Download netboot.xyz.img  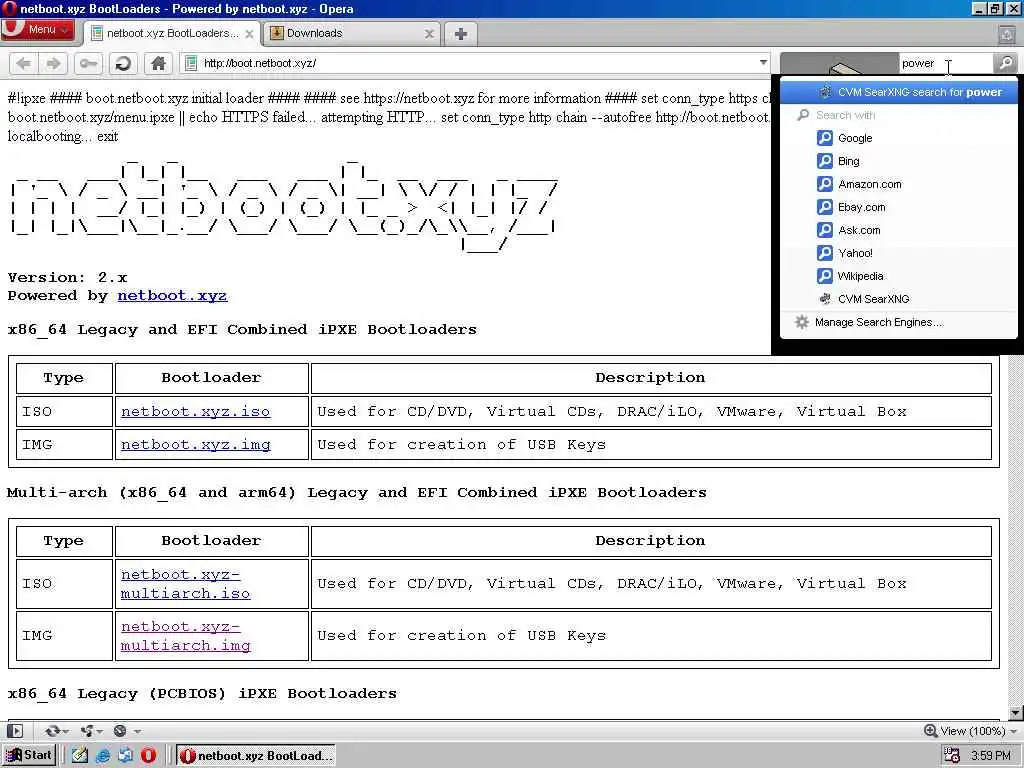pos(195,445)
